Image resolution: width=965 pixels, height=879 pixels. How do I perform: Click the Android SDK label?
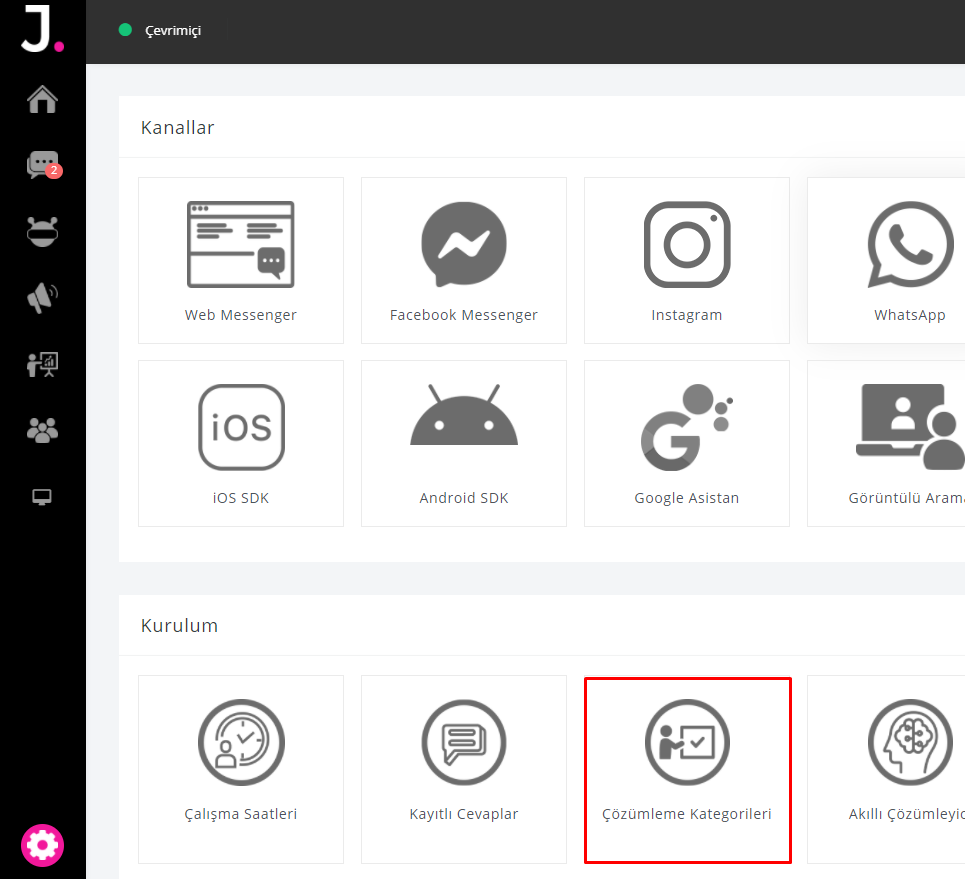(x=464, y=498)
